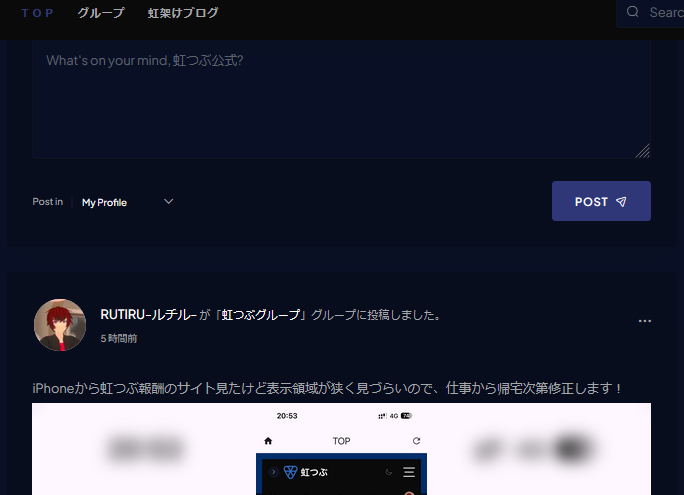Open RUTIRU-ルチル- profile name link
Screen dimensions: 684x495
pos(148,315)
